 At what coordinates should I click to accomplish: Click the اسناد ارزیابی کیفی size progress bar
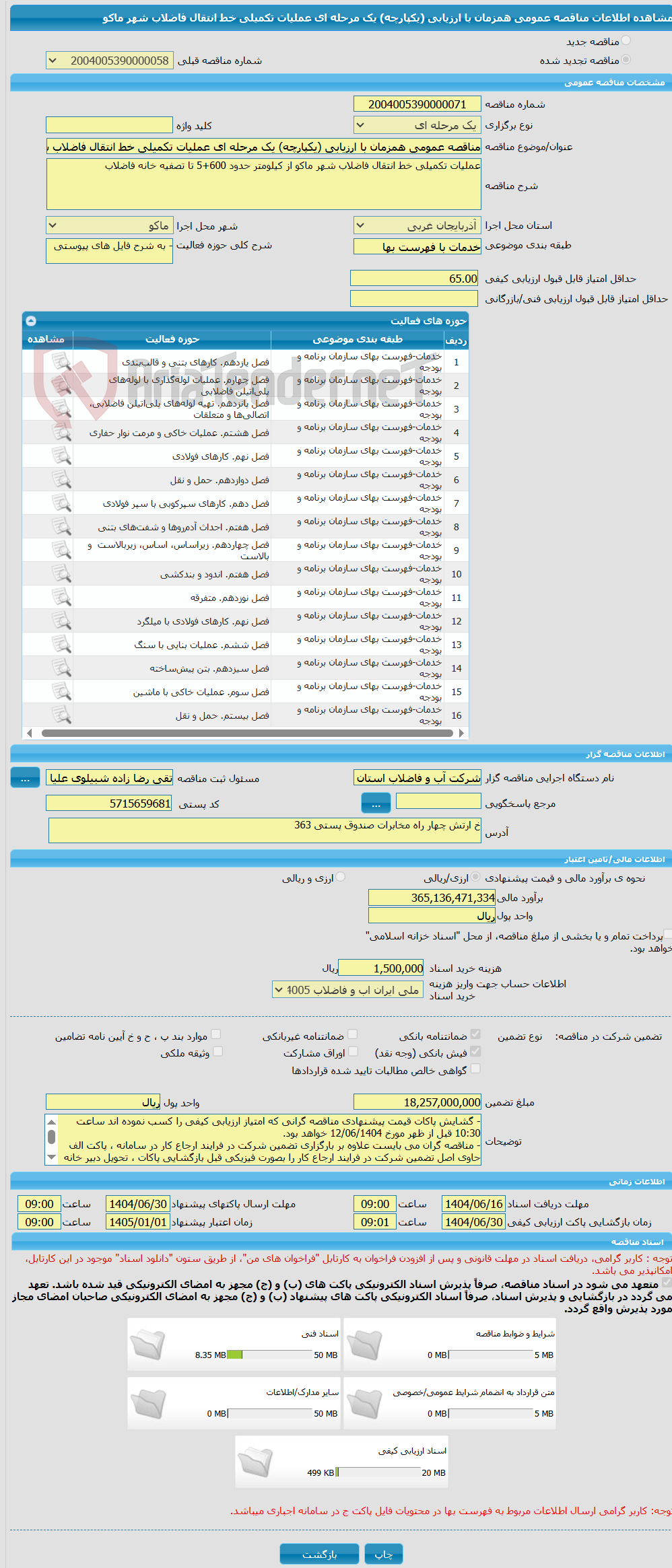[x=378, y=1472]
